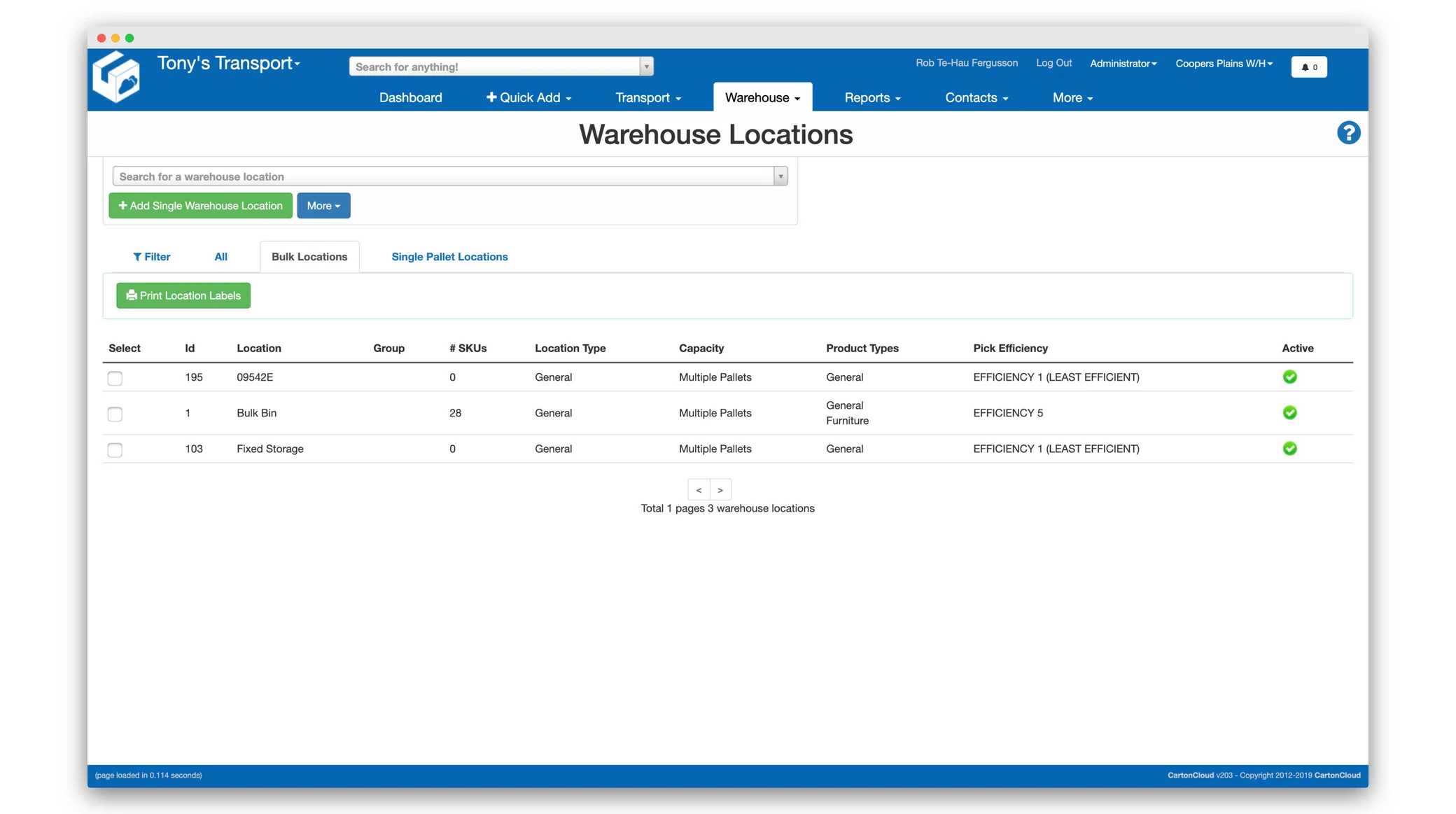Click the green active checkmark for 09542E
The width and height of the screenshot is (1456, 814).
tap(1289, 377)
